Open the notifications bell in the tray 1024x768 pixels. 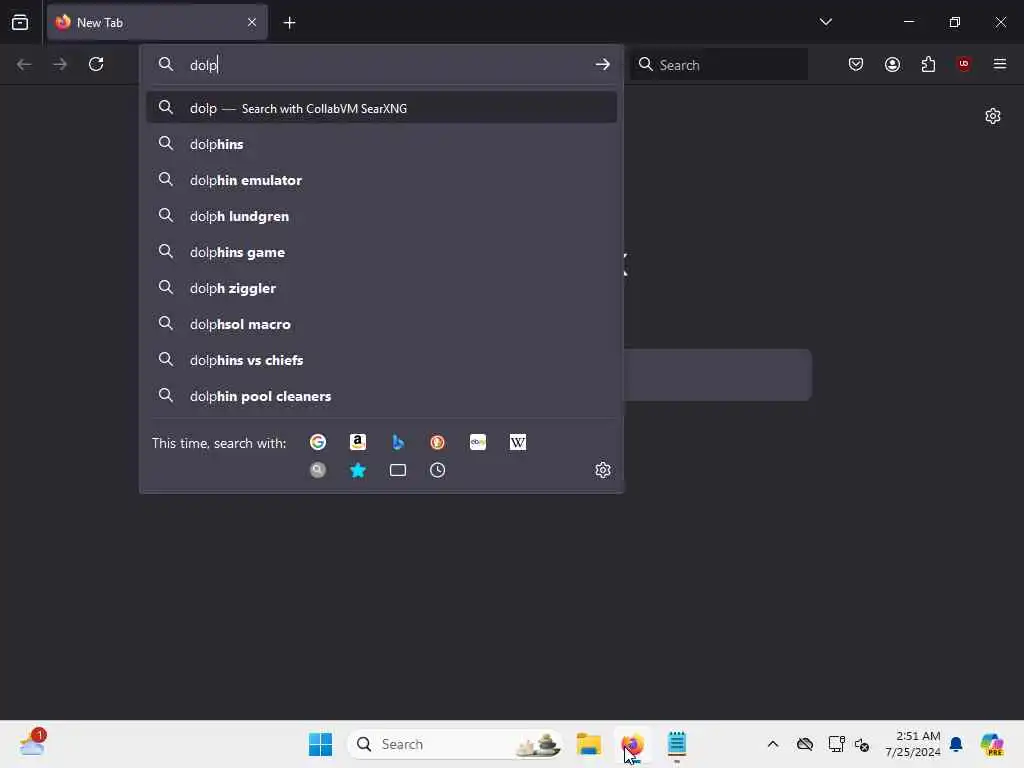[956, 744]
